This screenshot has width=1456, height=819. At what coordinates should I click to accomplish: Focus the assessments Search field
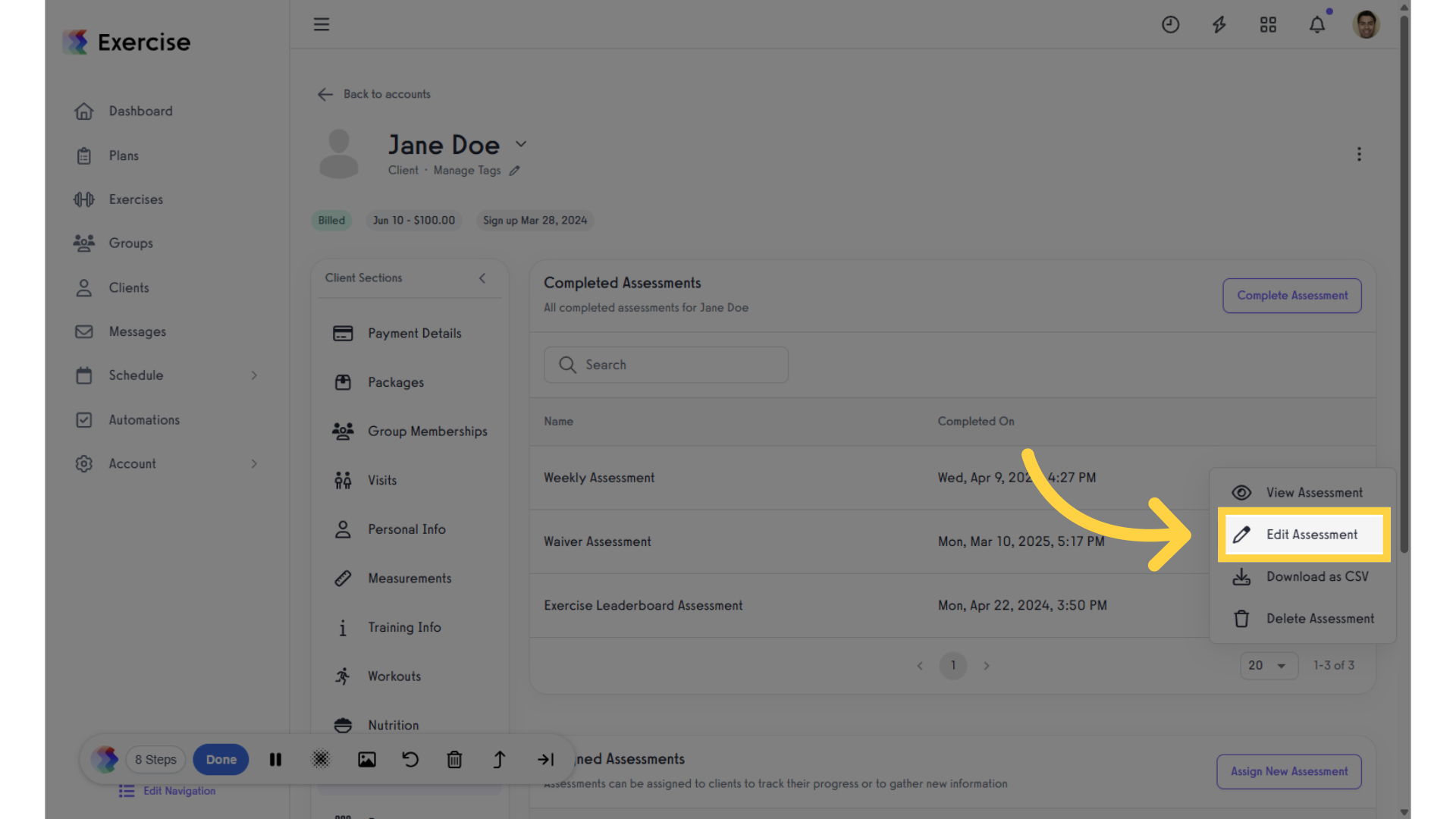pyautogui.click(x=666, y=365)
